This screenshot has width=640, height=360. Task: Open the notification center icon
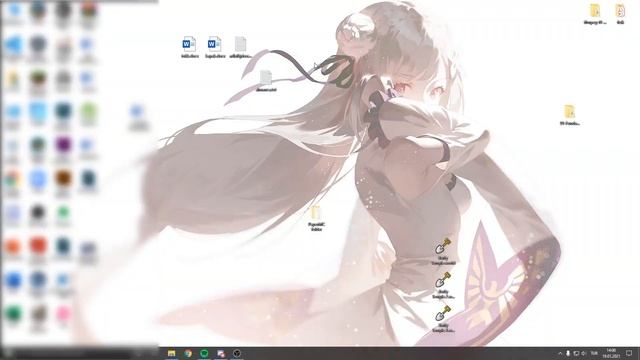click(629, 353)
